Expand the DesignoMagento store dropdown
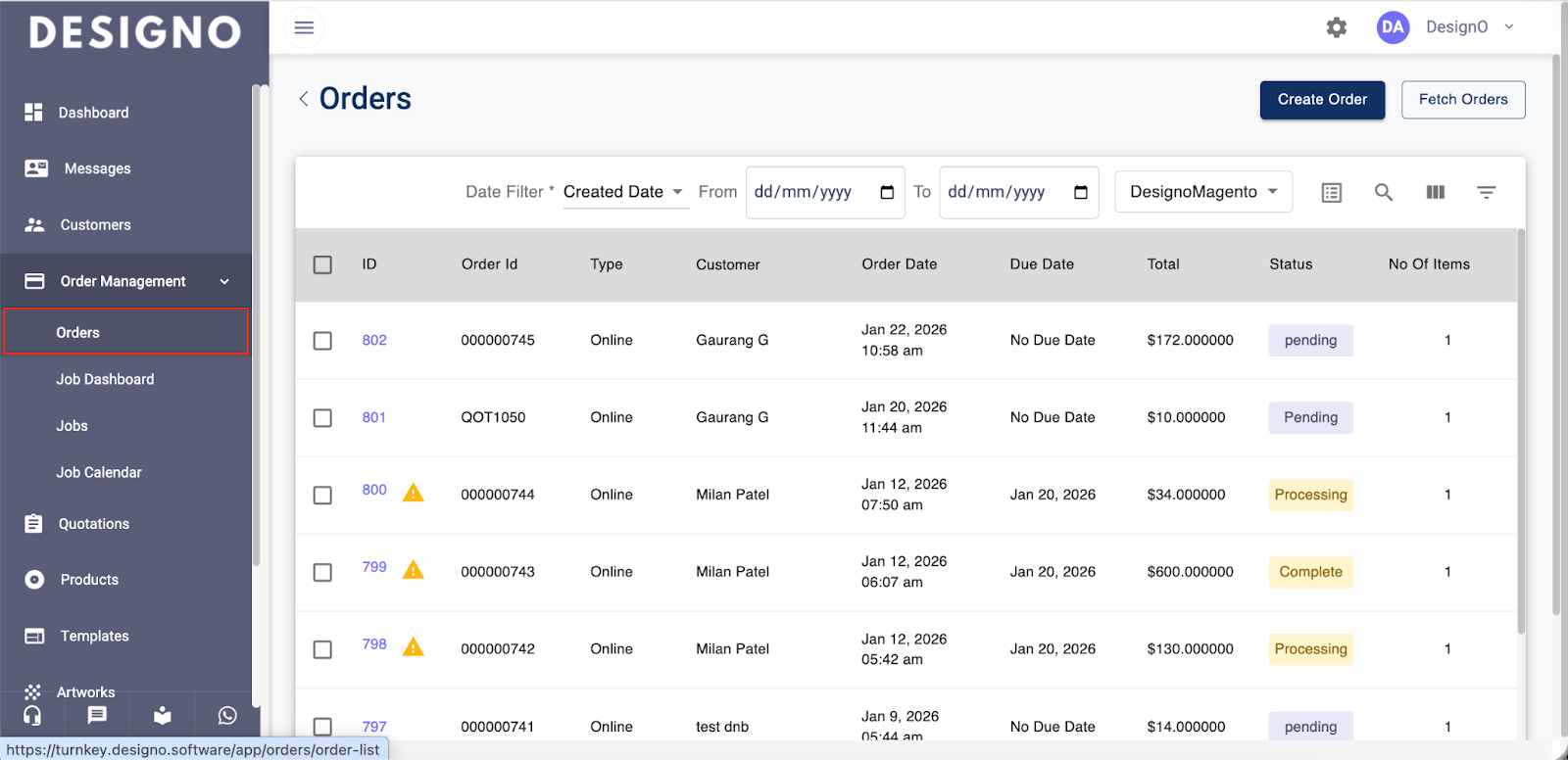 1202,192
